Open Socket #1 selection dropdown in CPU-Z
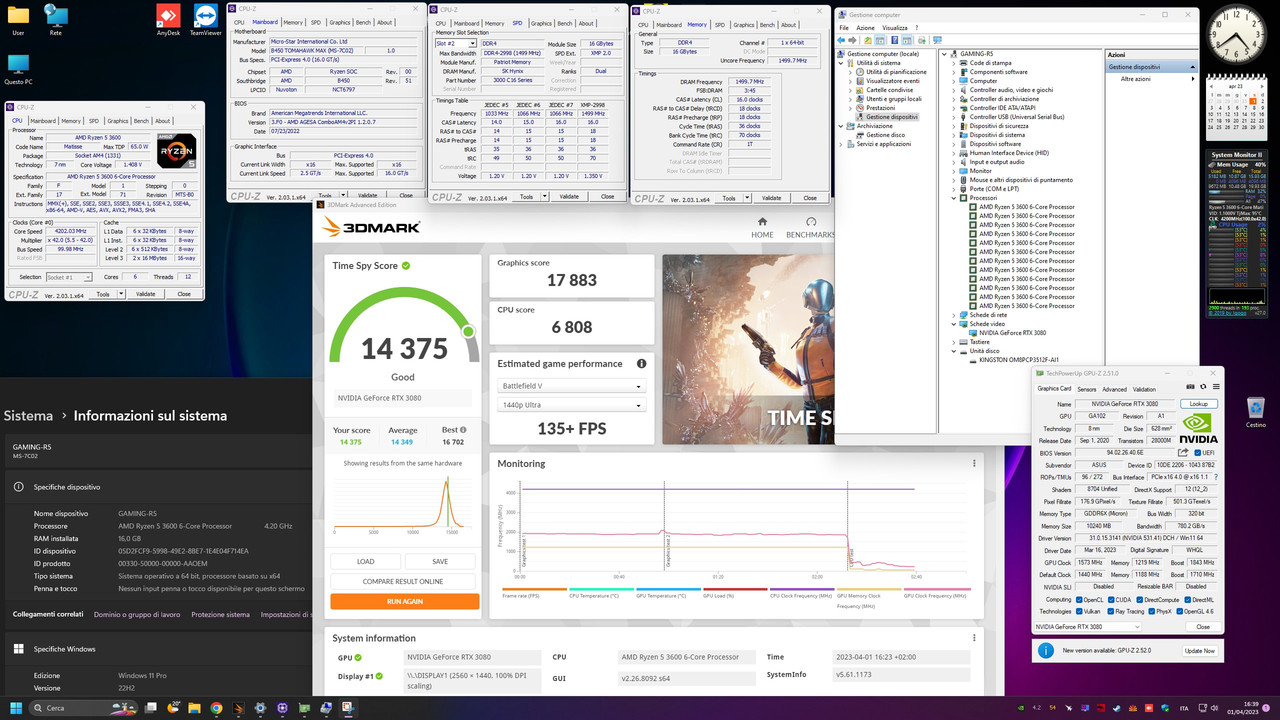 tap(68, 277)
